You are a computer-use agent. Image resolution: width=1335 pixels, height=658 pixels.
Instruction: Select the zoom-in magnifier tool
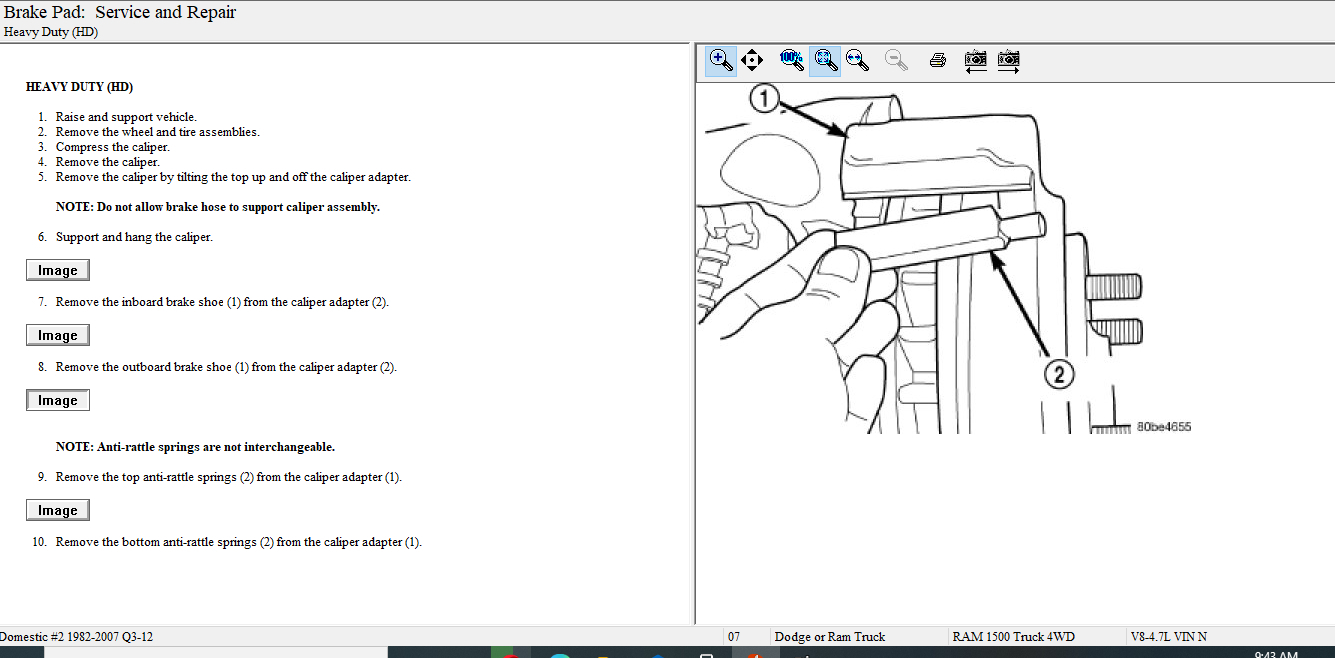pos(721,60)
